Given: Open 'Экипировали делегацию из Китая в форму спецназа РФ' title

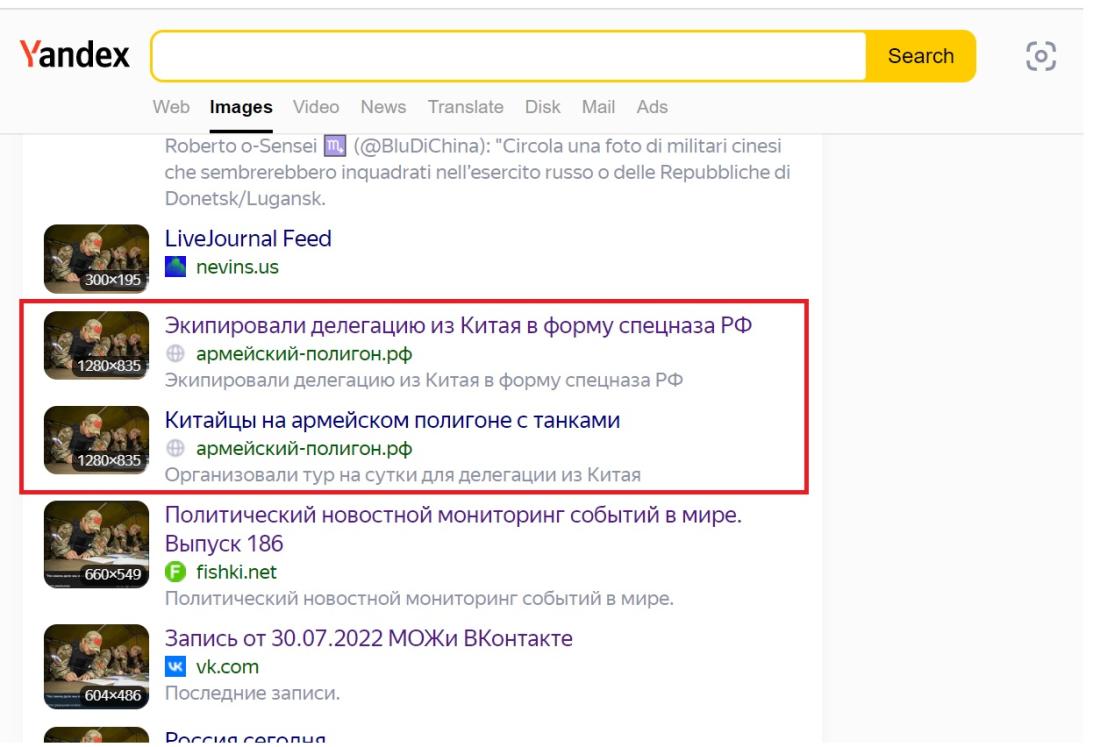Looking at the screenshot, I should click(458, 325).
